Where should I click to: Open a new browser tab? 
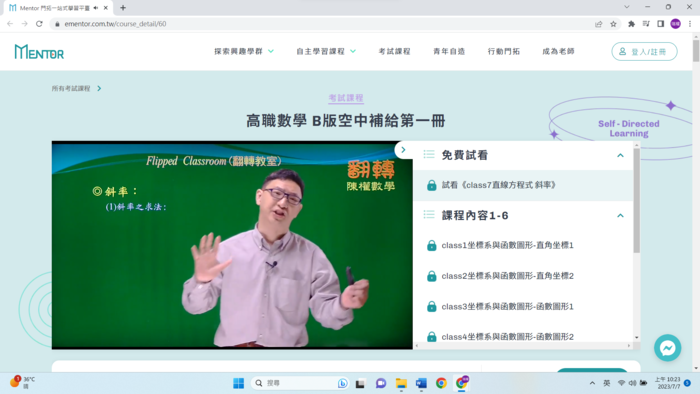click(123, 8)
